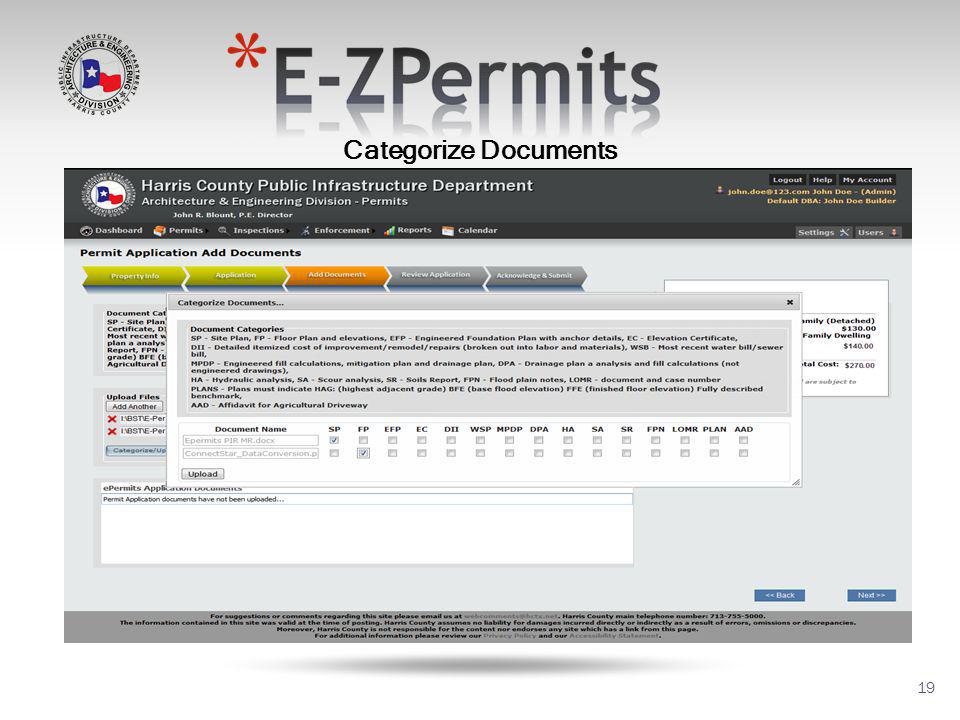Screen dimensions: 960x720
Task: Click the Add Another button
Action: [135, 407]
